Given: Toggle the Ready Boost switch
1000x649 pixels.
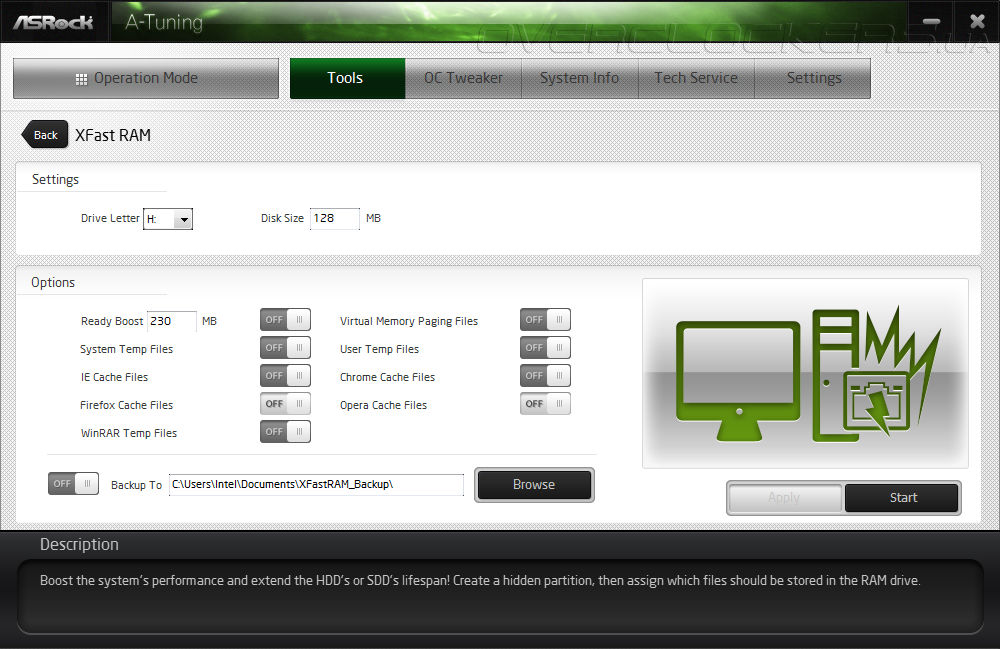Looking at the screenshot, I should 285,320.
